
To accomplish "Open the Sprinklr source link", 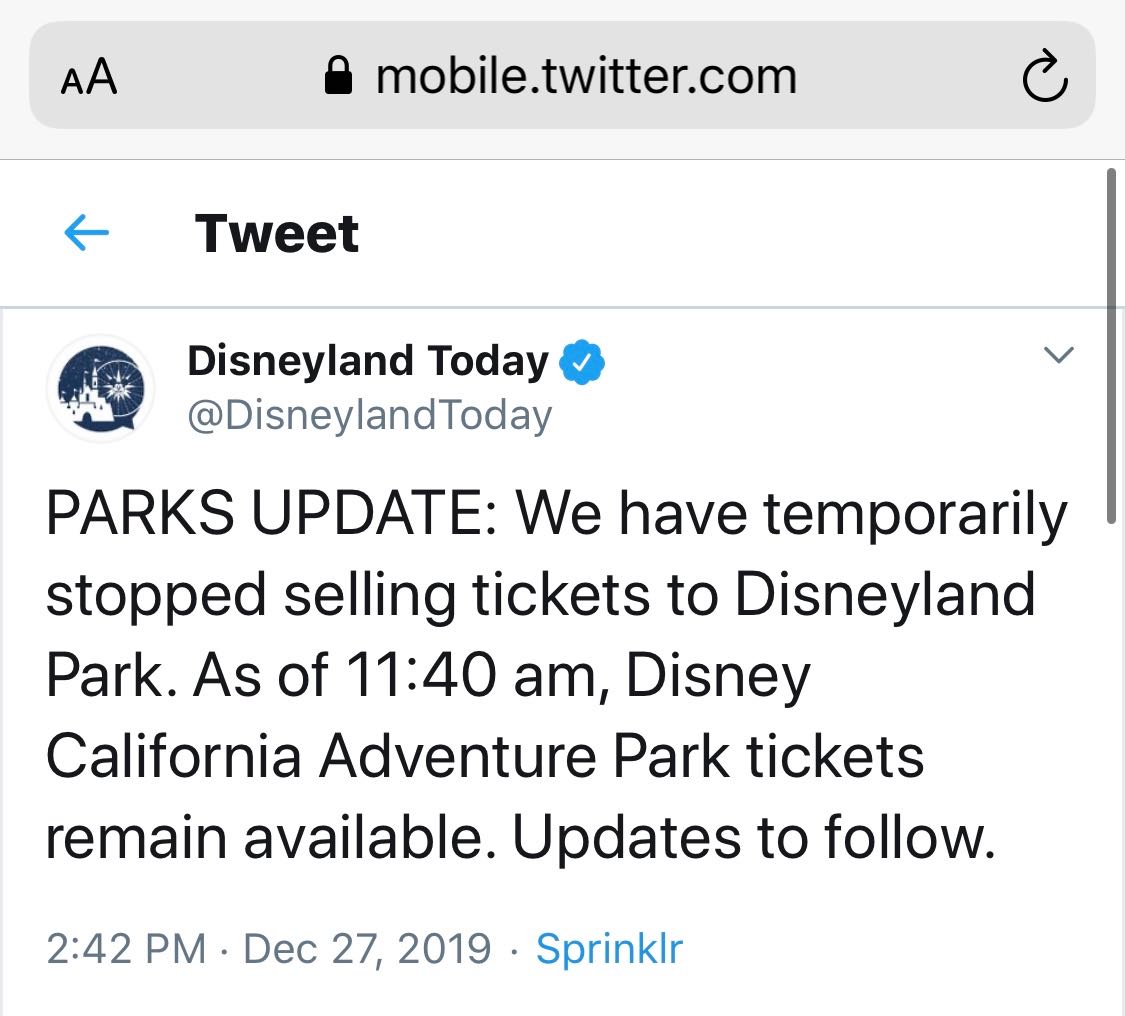I will pos(609,949).
